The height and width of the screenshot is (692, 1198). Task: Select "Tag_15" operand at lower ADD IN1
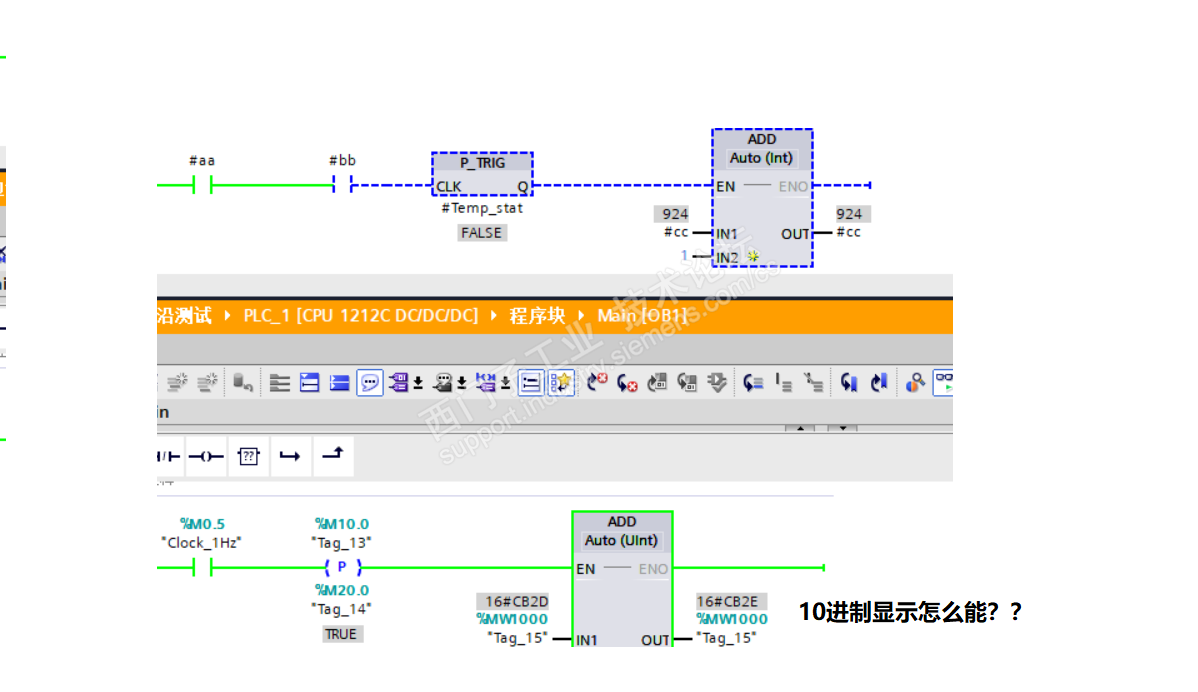tap(517, 638)
